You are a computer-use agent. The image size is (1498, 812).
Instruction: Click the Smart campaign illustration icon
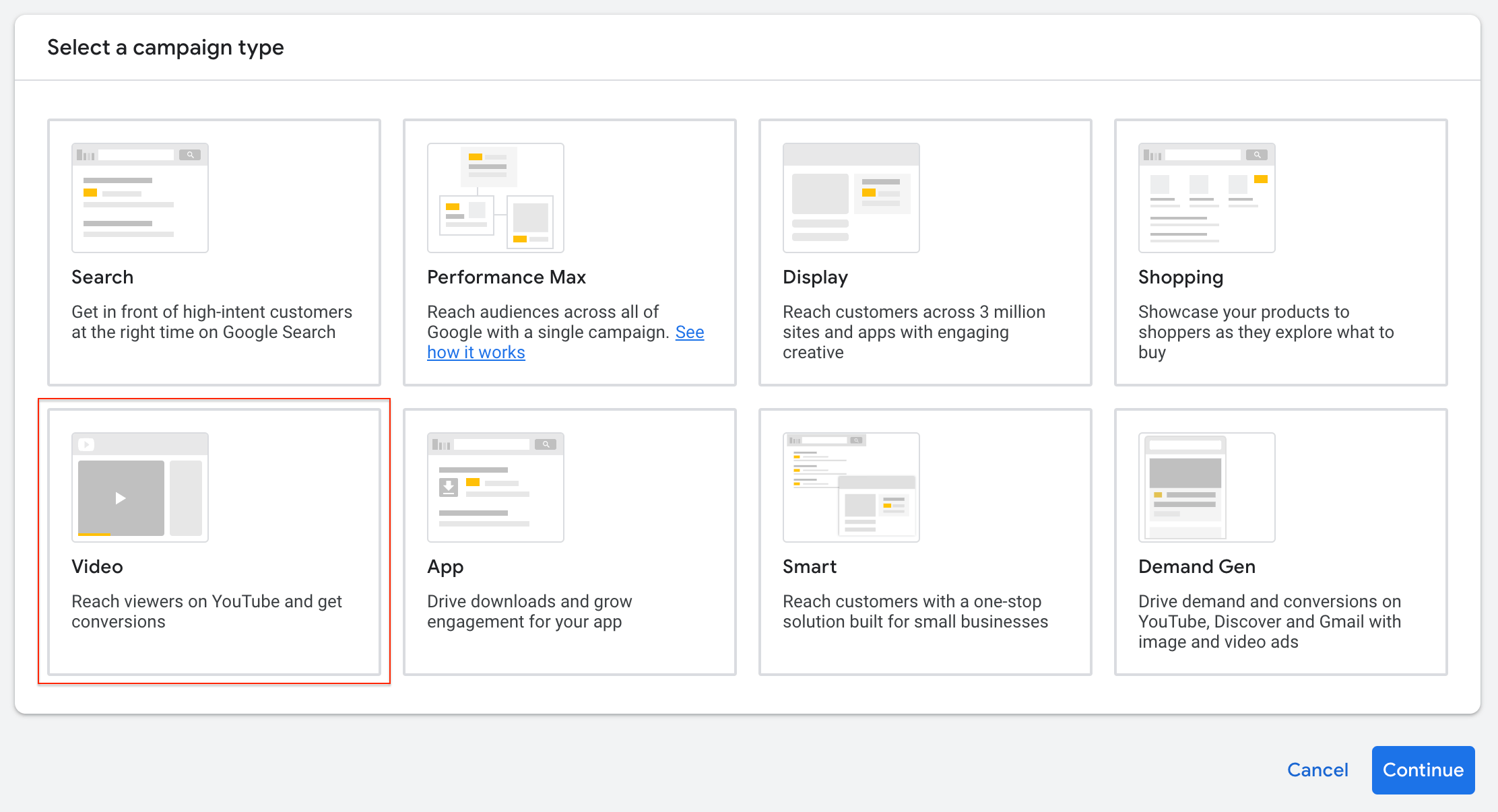click(x=851, y=487)
